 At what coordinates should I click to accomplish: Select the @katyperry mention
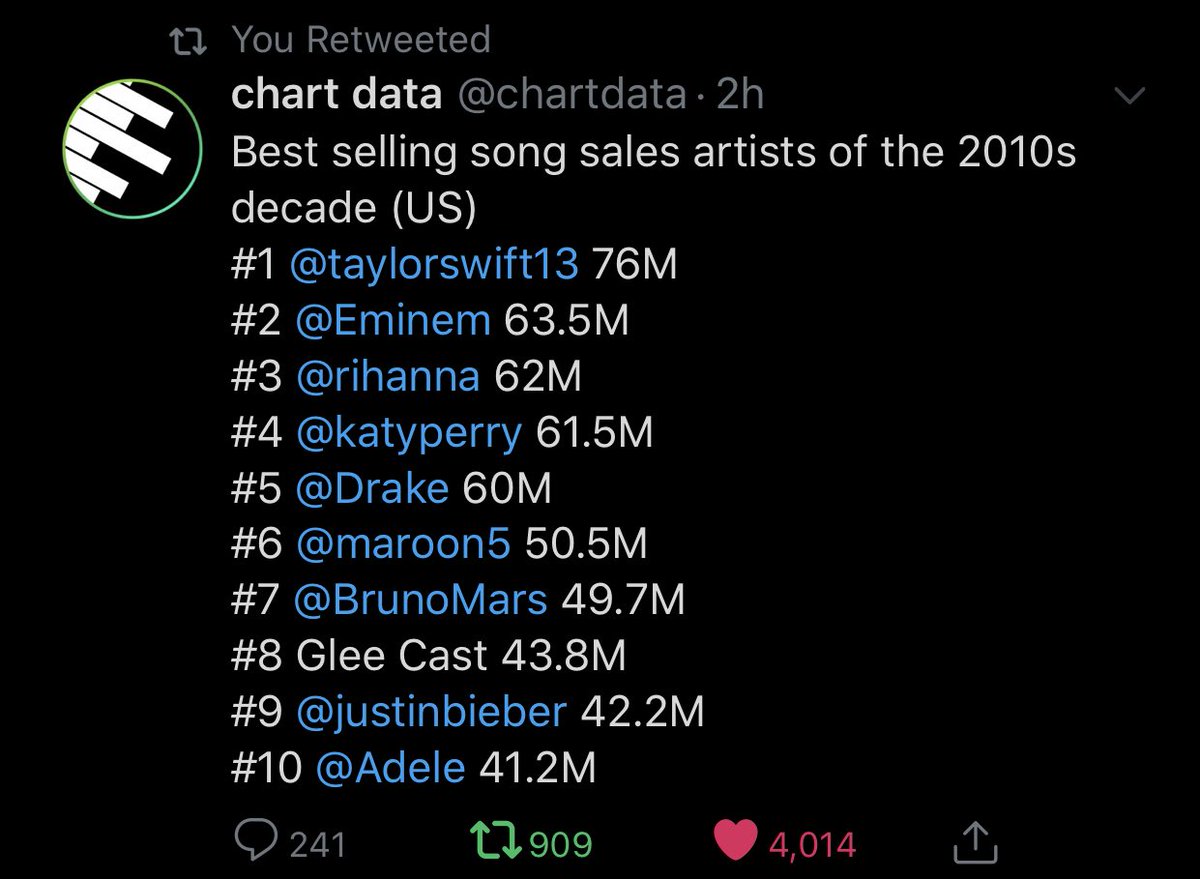pos(409,433)
